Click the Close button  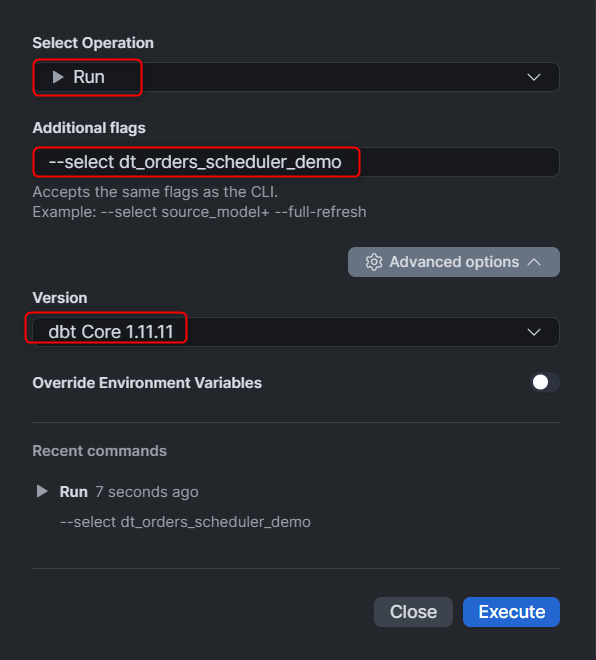pyautogui.click(x=413, y=612)
